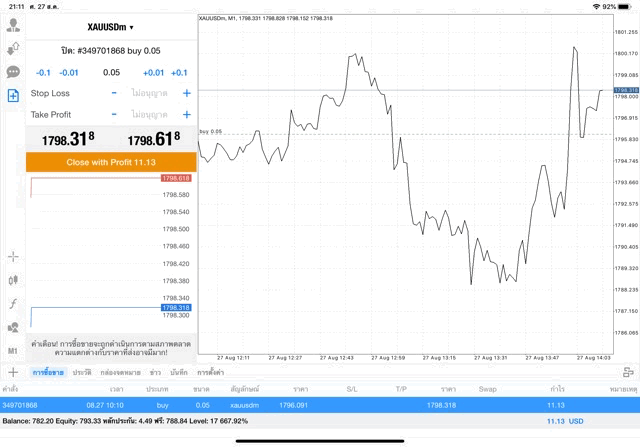Screen dimensions: 640x447
Task: Open the indicators f icon
Action: tap(13, 303)
